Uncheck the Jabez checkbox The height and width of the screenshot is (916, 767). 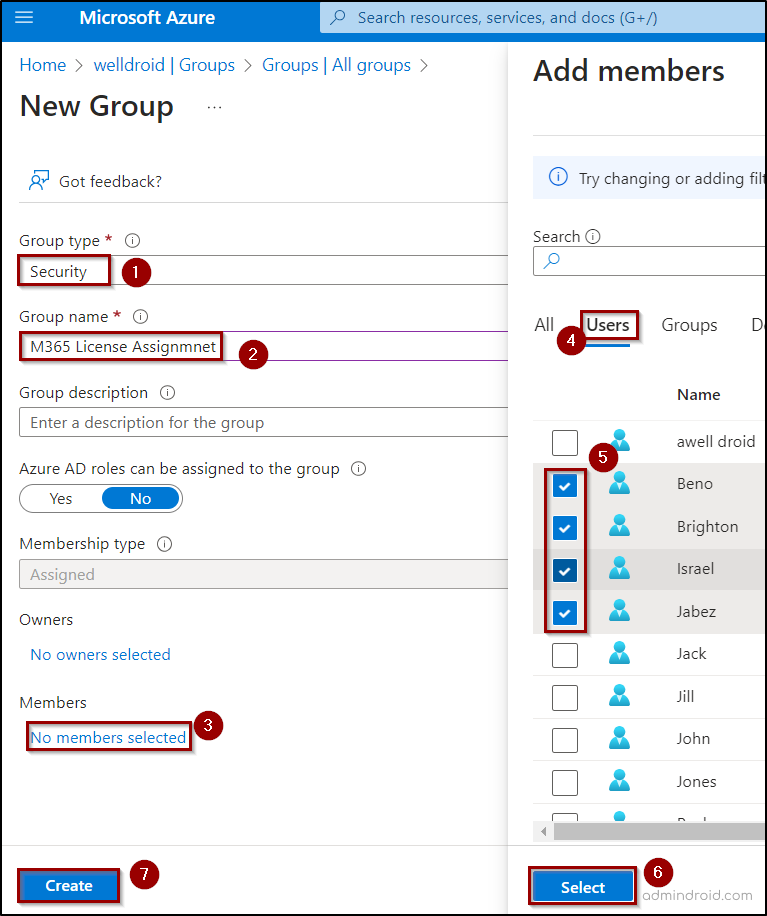point(564,613)
